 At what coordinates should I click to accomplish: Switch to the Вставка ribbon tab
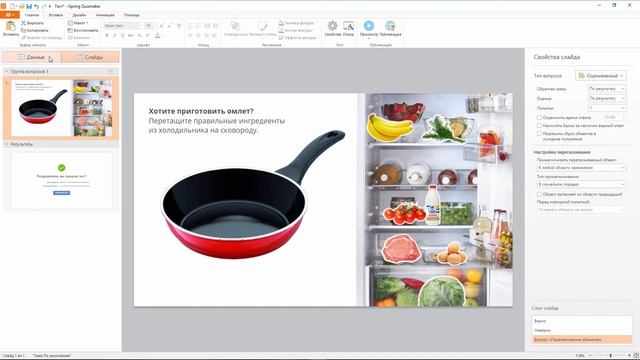[56, 15]
